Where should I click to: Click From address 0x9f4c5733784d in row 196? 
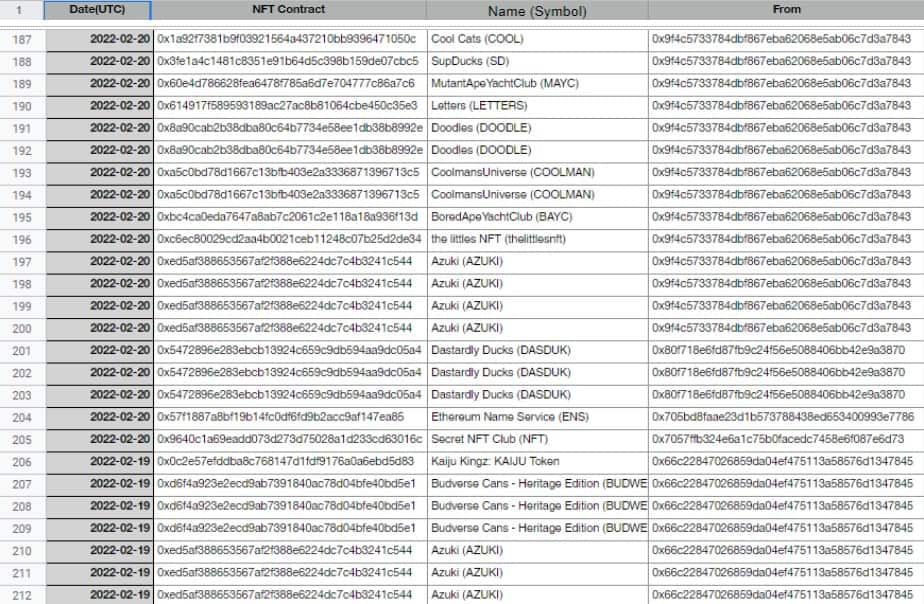786,239
